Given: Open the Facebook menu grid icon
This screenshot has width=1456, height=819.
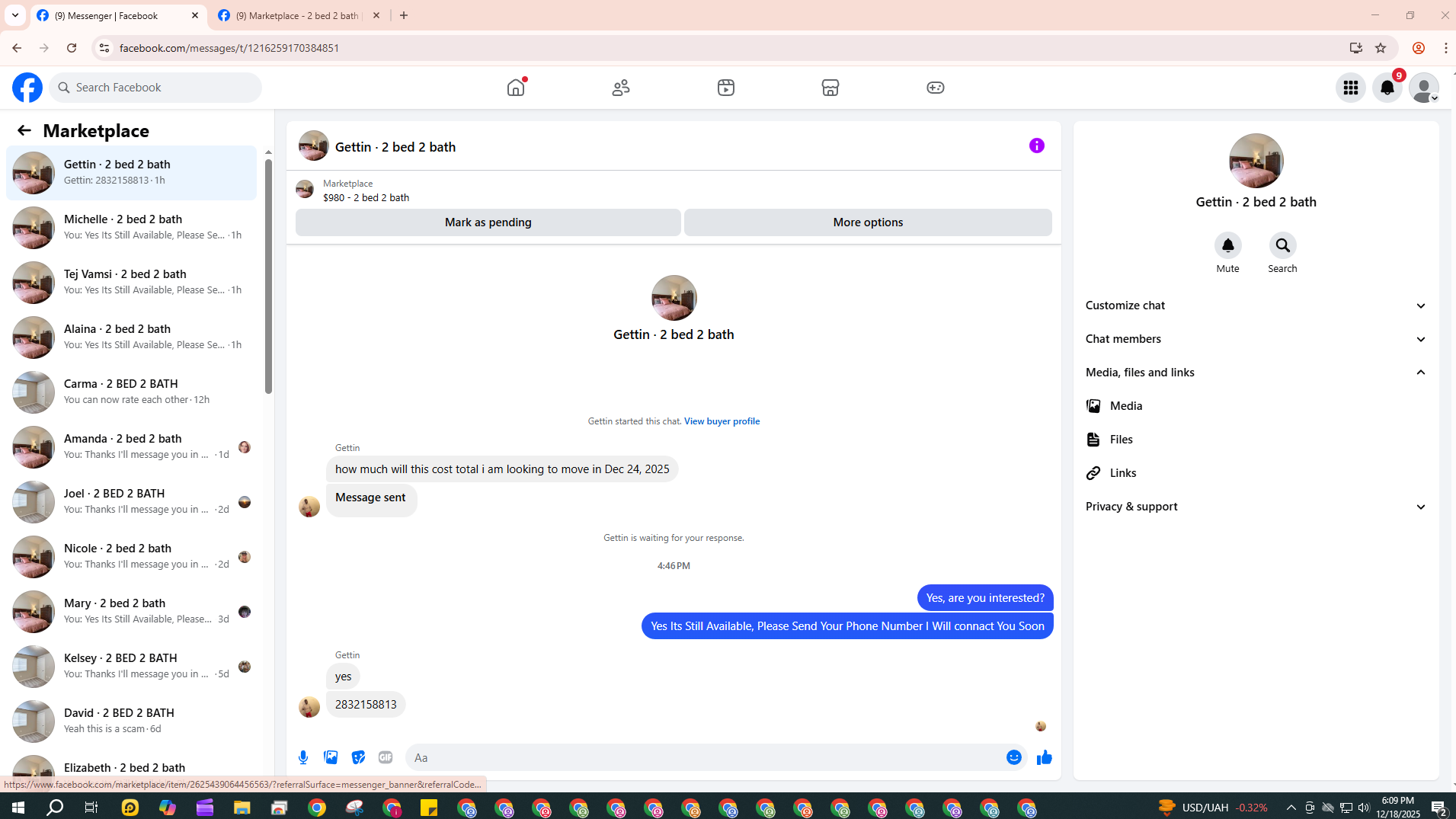Looking at the screenshot, I should [1351, 88].
